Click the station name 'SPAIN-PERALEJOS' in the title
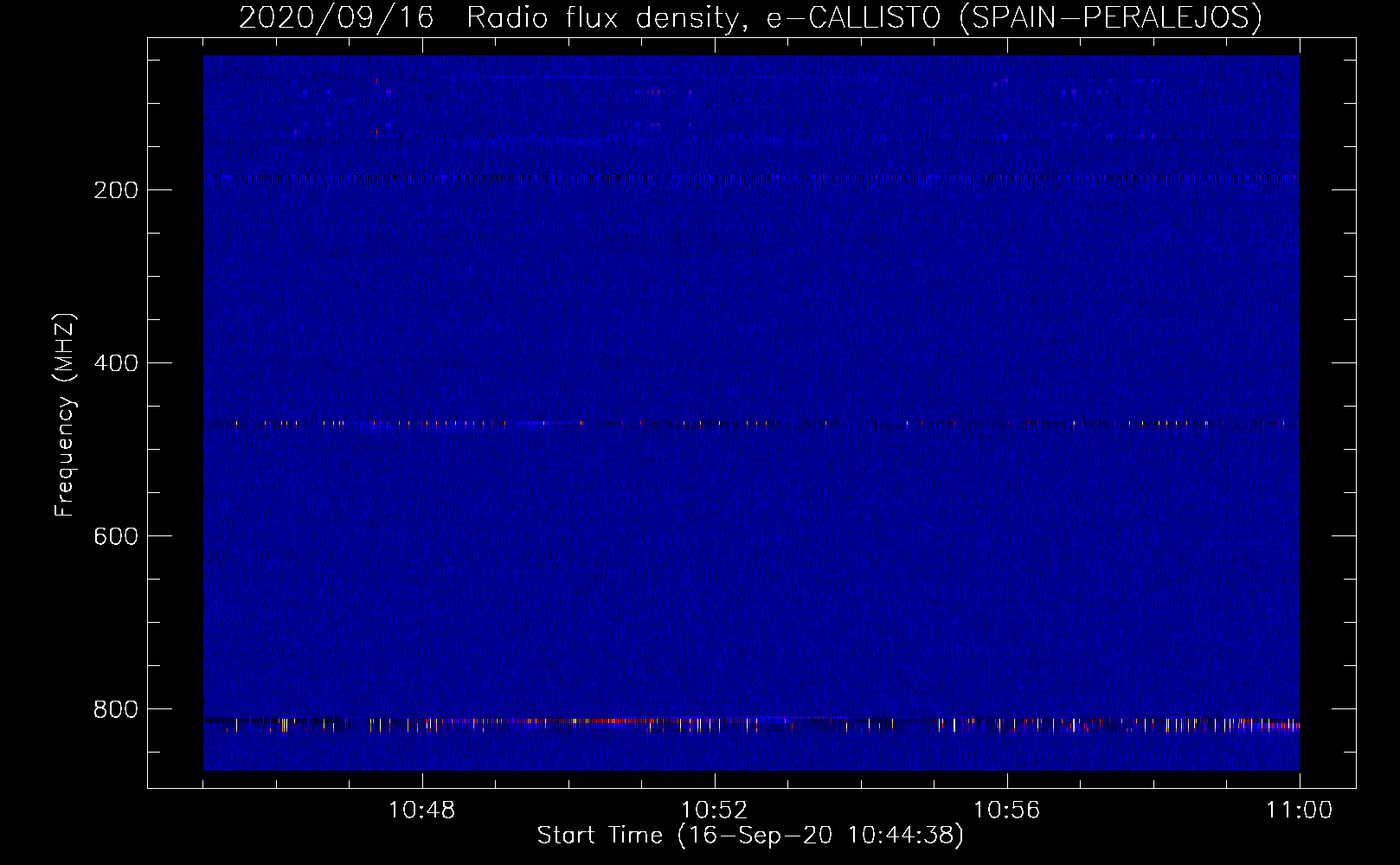The height and width of the screenshot is (865, 1400). pos(1111,17)
